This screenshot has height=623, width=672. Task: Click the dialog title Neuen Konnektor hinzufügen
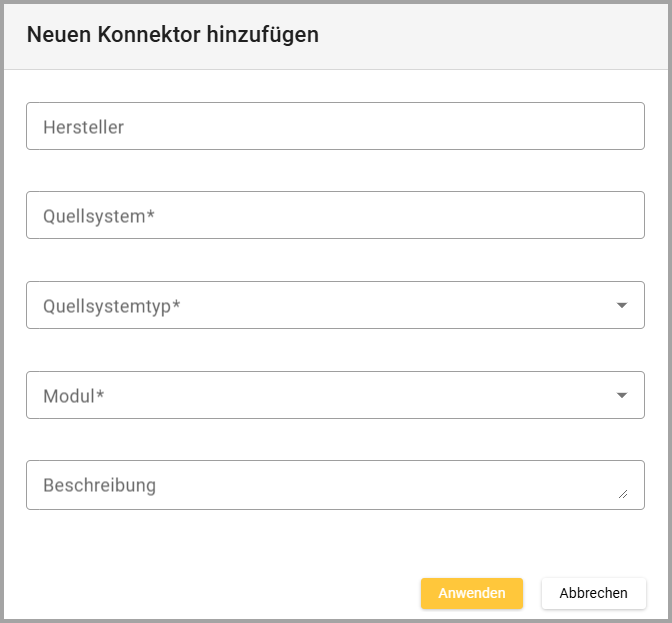coord(173,35)
